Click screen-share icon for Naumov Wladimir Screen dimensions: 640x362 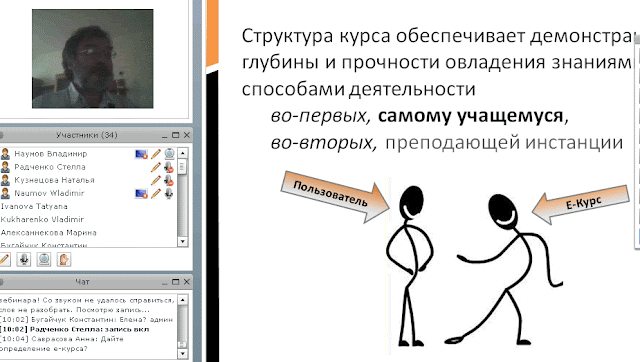click(x=141, y=193)
